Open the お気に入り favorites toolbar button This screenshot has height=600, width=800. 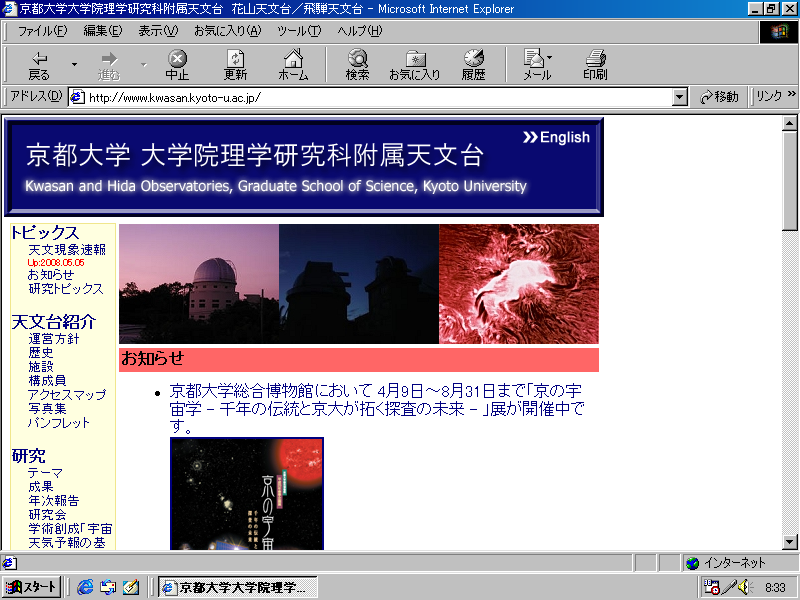click(x=415, y=65)
